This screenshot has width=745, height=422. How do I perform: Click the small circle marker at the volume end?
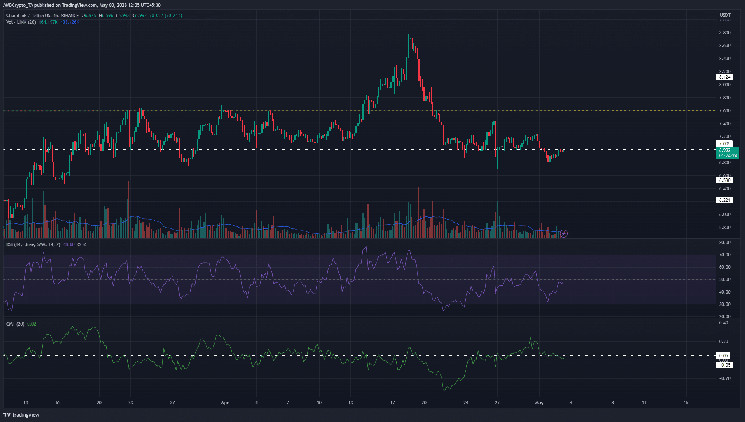(x=564, y=233)
